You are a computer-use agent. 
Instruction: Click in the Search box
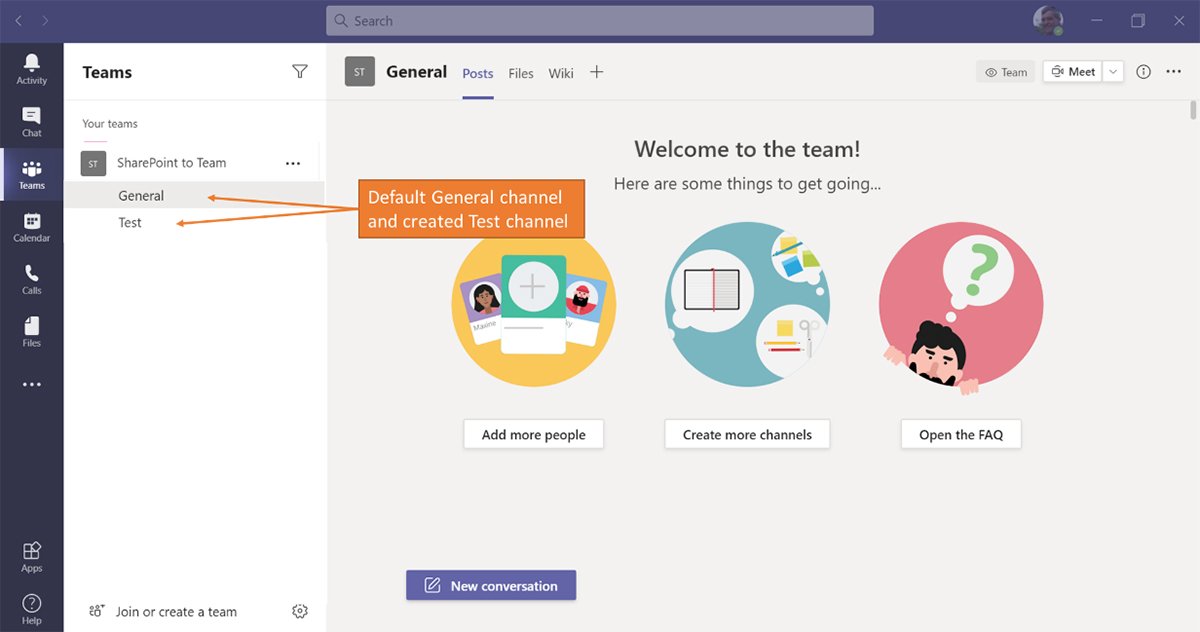[x=600, y=21]
